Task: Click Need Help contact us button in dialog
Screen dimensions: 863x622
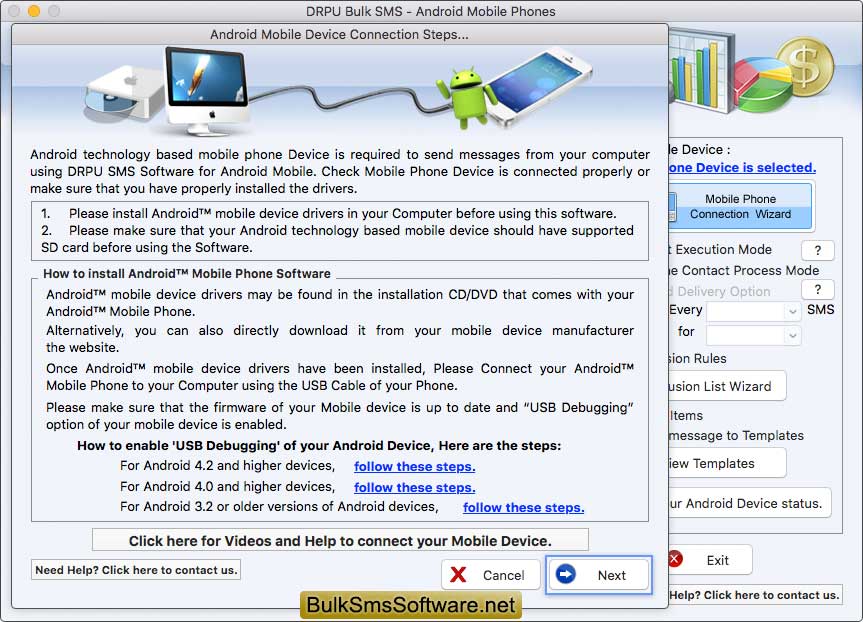Action: pos(136,570)
